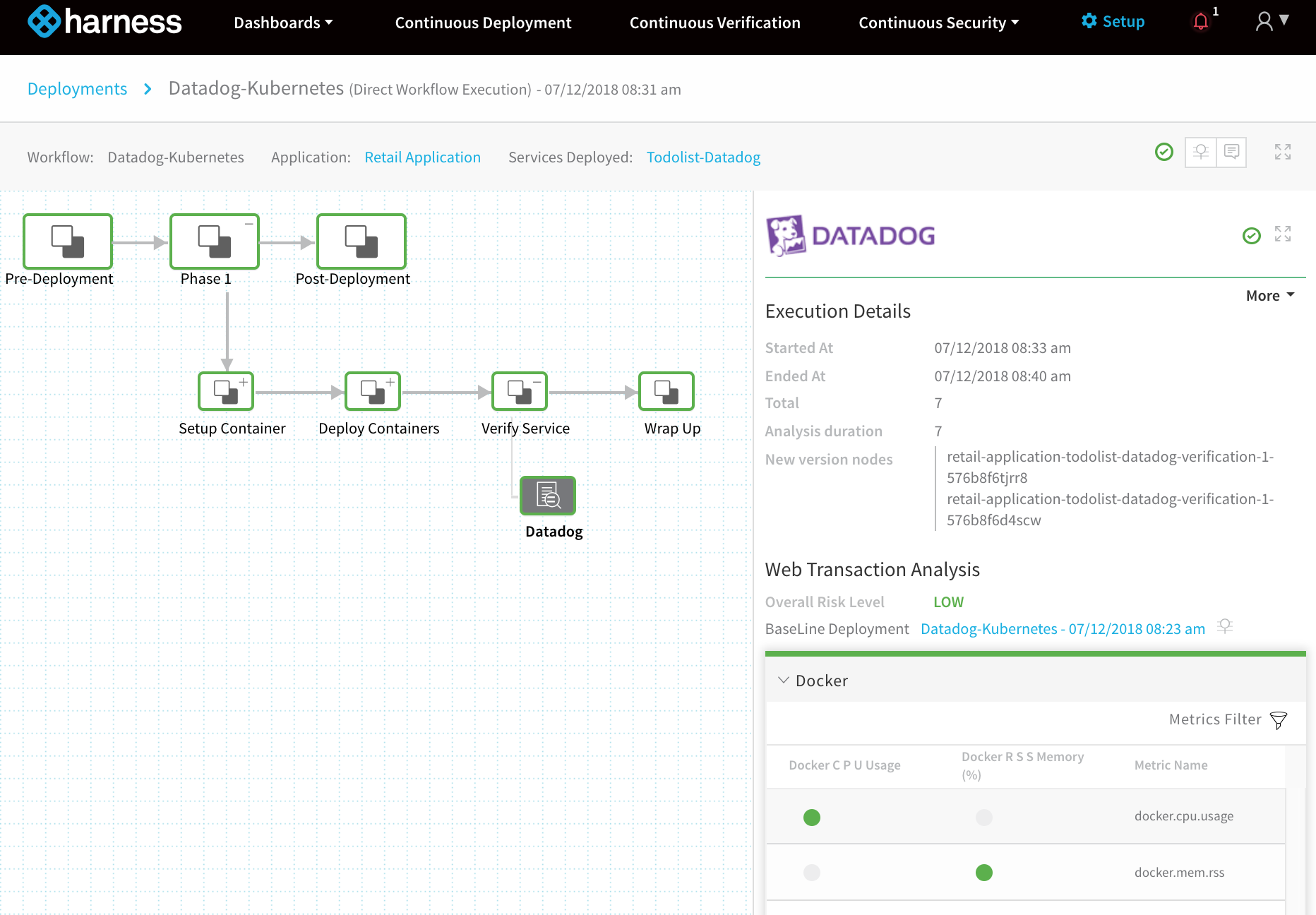Open the execution notes comment icon
Screen dimensions: 1316x915
click(x=1231, y=152)
